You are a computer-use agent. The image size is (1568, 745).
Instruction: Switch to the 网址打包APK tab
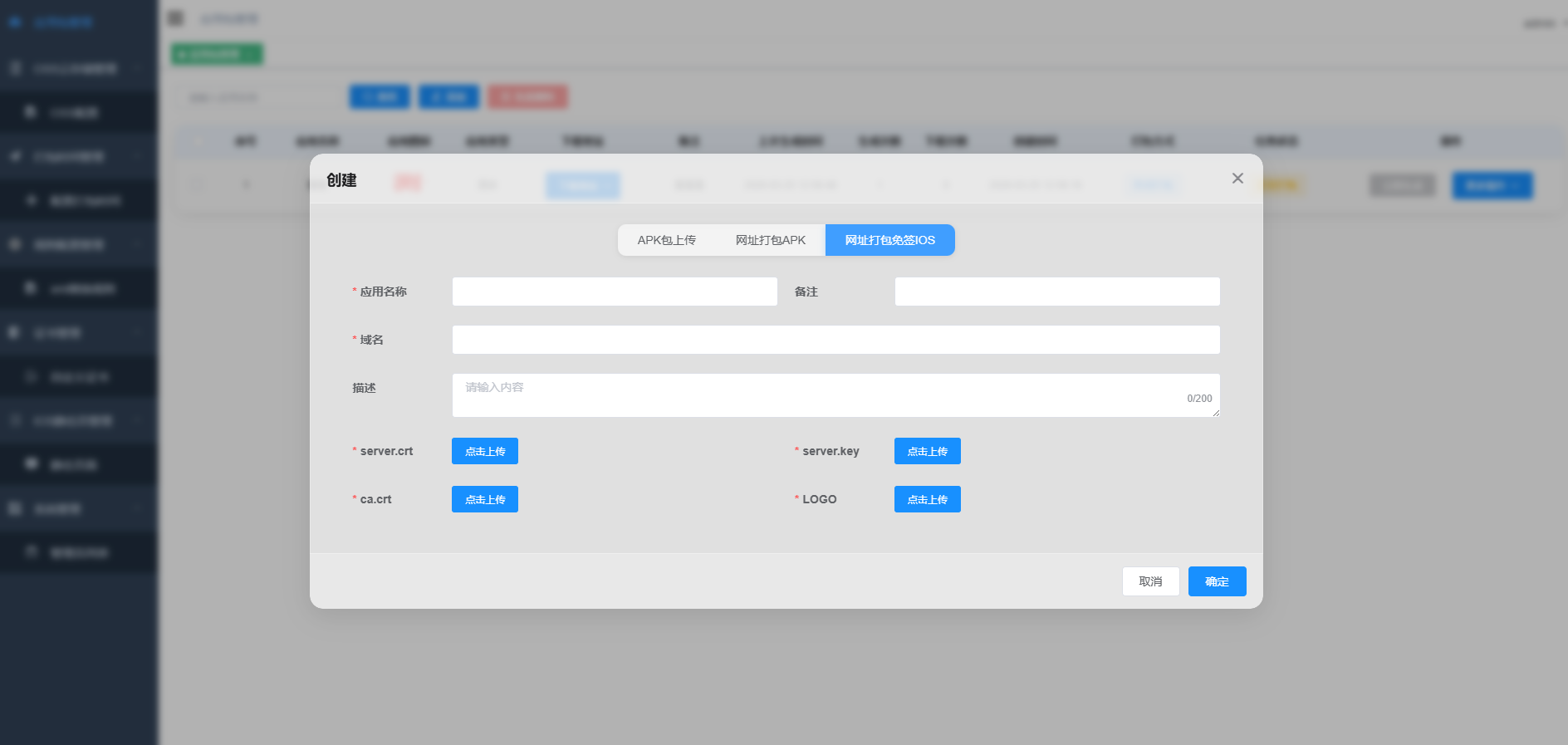[771, 240]
